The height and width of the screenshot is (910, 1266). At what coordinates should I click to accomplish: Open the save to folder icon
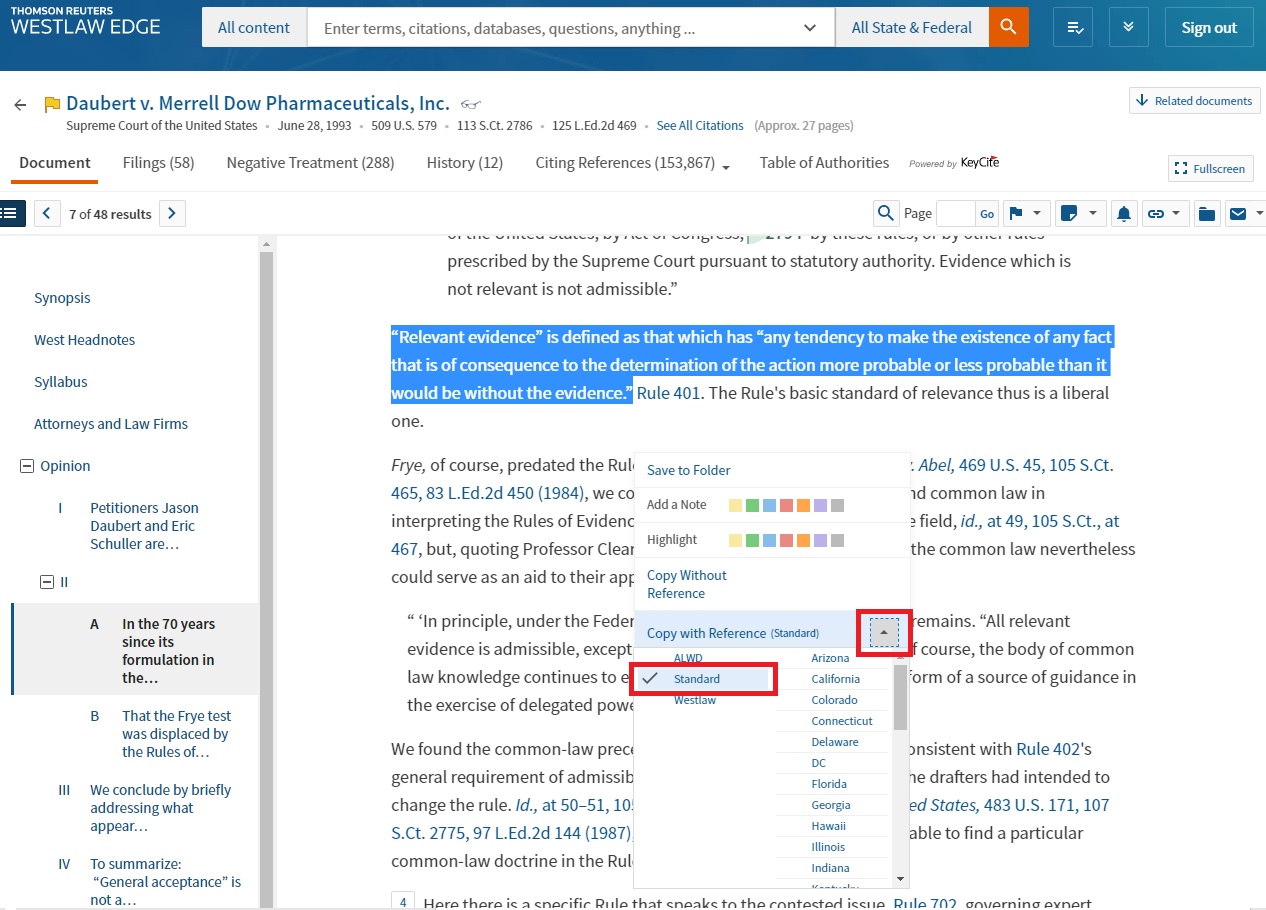[1207, 213]
